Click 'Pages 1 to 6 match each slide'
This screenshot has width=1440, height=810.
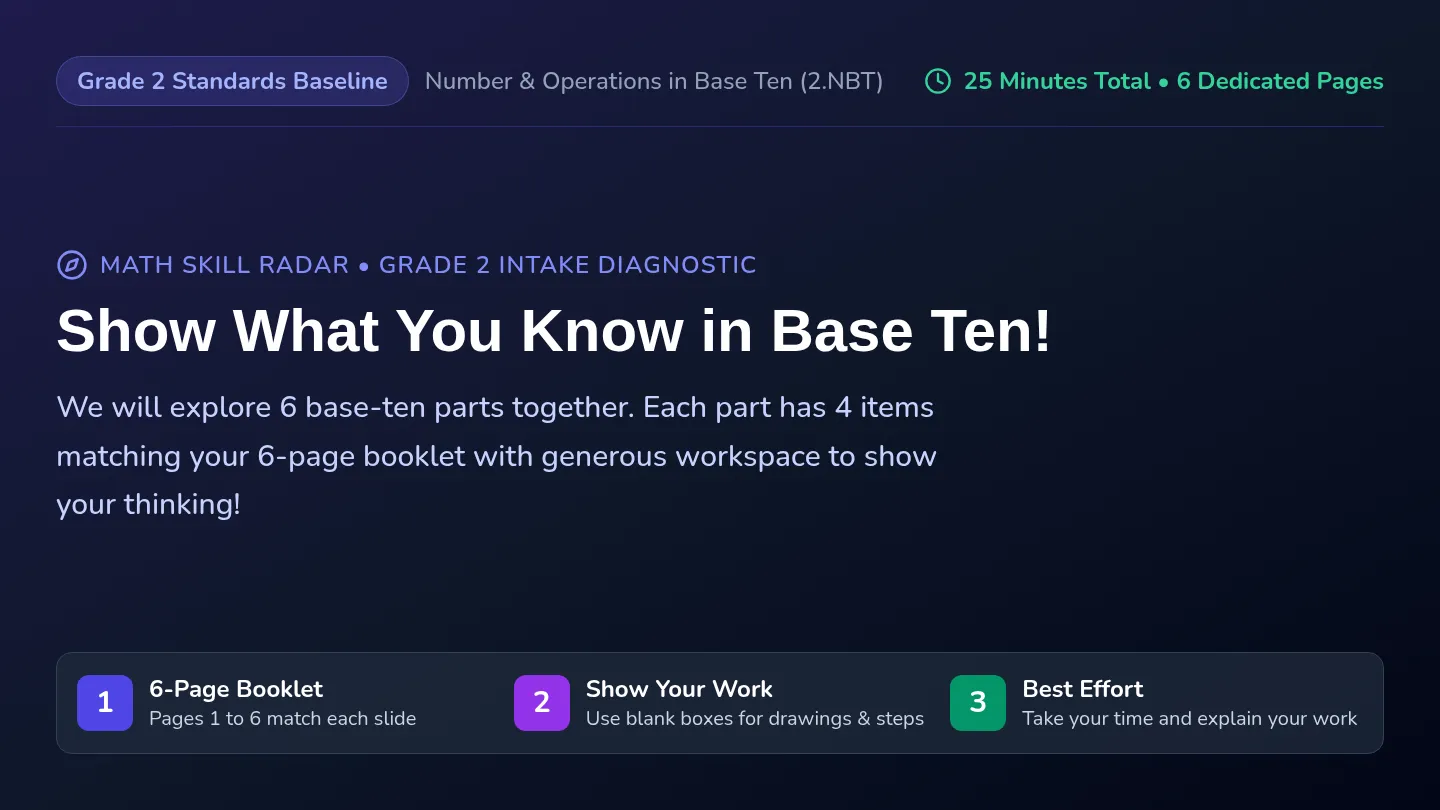point(282,718)
